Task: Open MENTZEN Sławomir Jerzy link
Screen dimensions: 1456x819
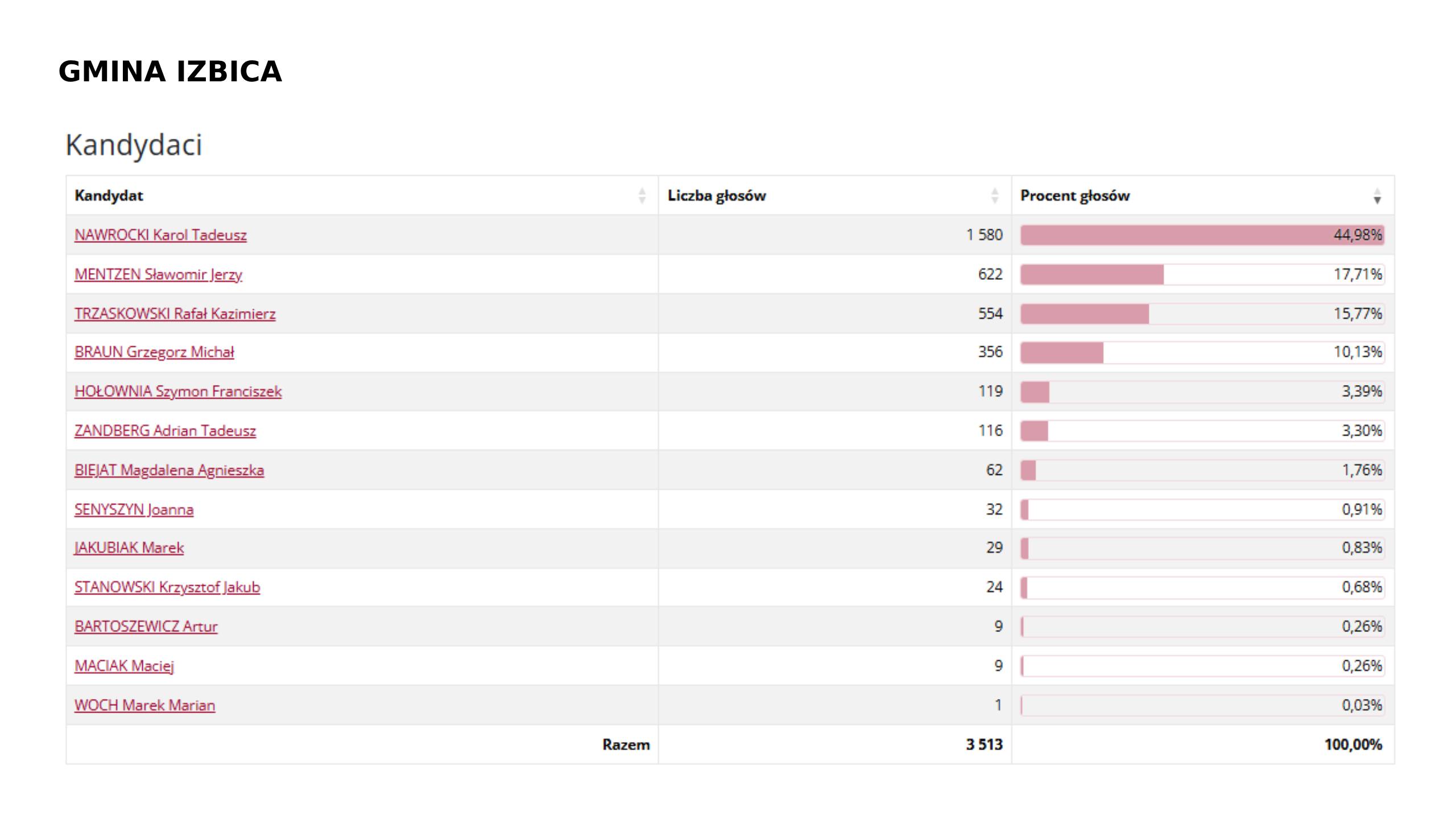Action: (158, 274)
